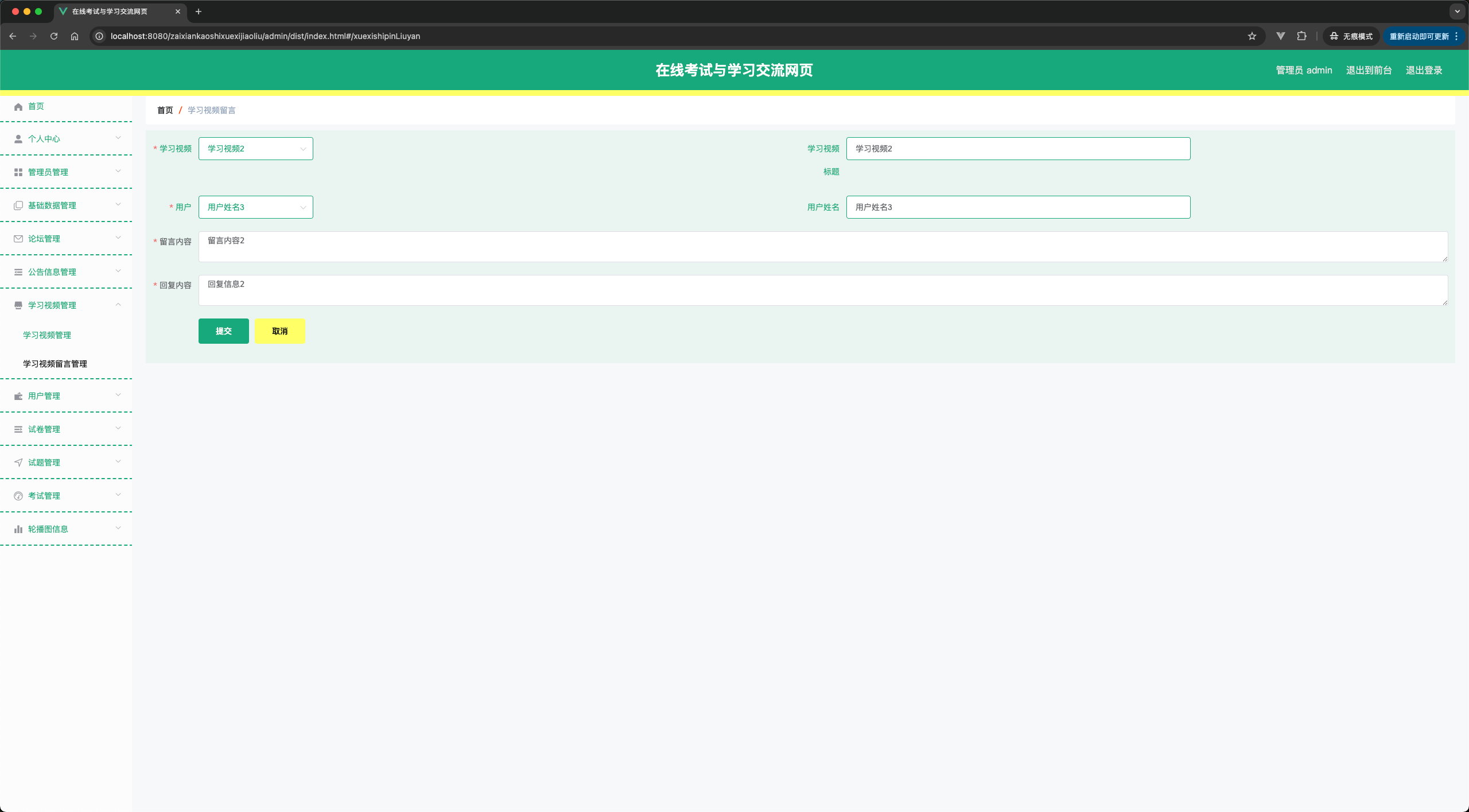The image size is (1469, 812).
Task: Bookmark this page with the star icon
Action: click(1252, 36)
